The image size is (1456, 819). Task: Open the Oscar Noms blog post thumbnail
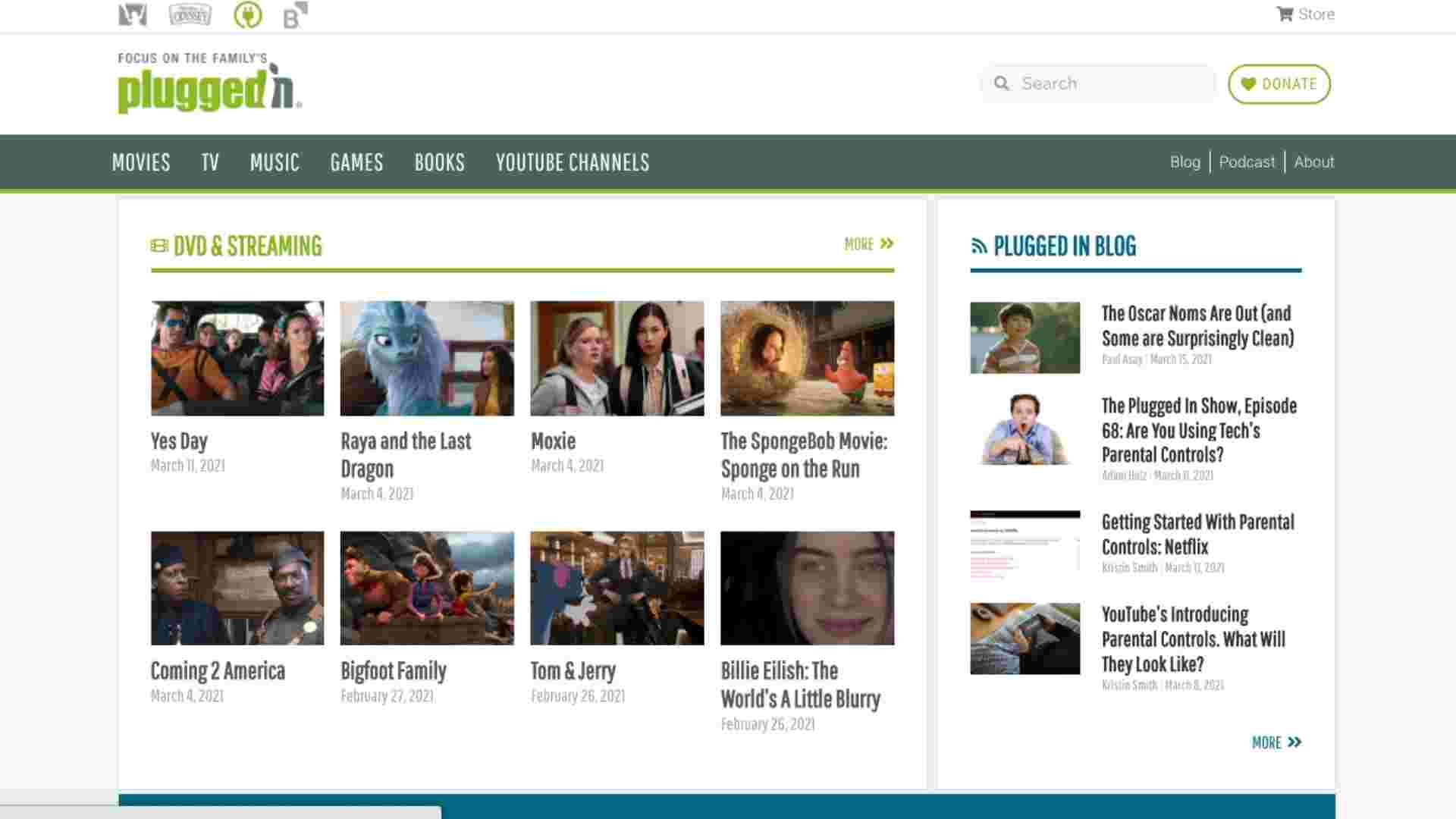1025,337
